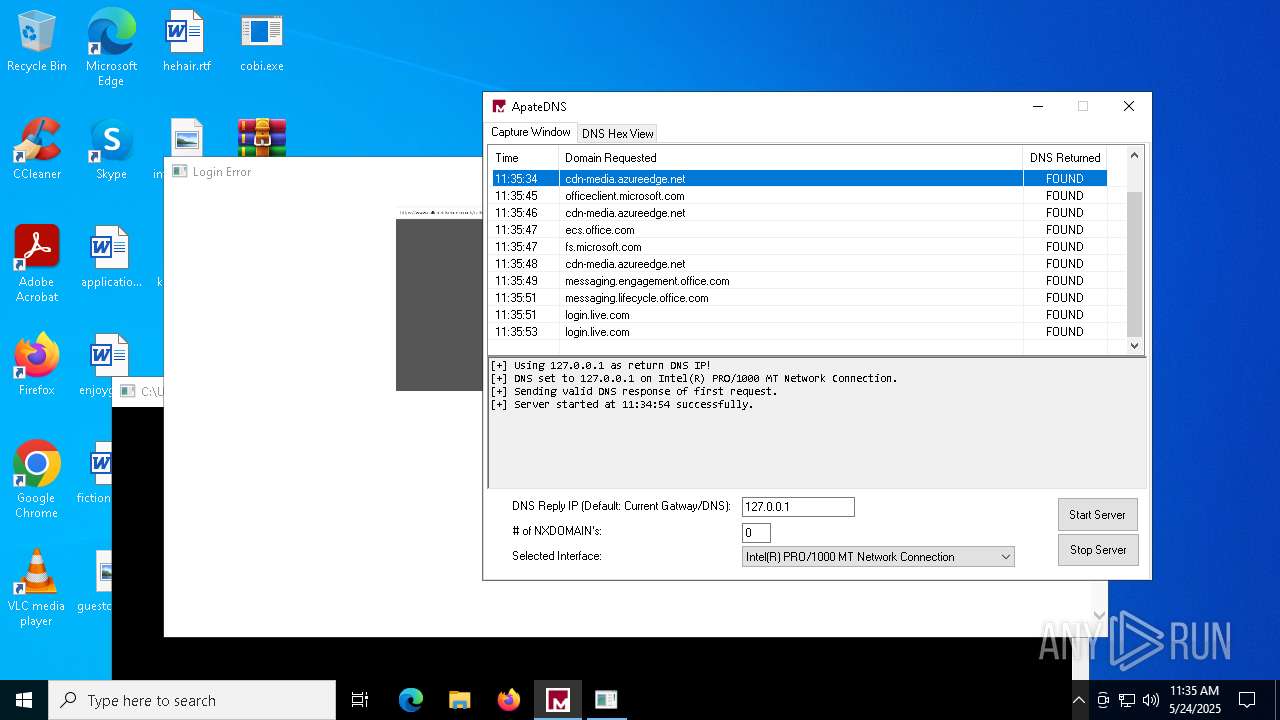Click the Windows Start button
The width and height of the screenshot is (1280, 720).
point(24,700)
